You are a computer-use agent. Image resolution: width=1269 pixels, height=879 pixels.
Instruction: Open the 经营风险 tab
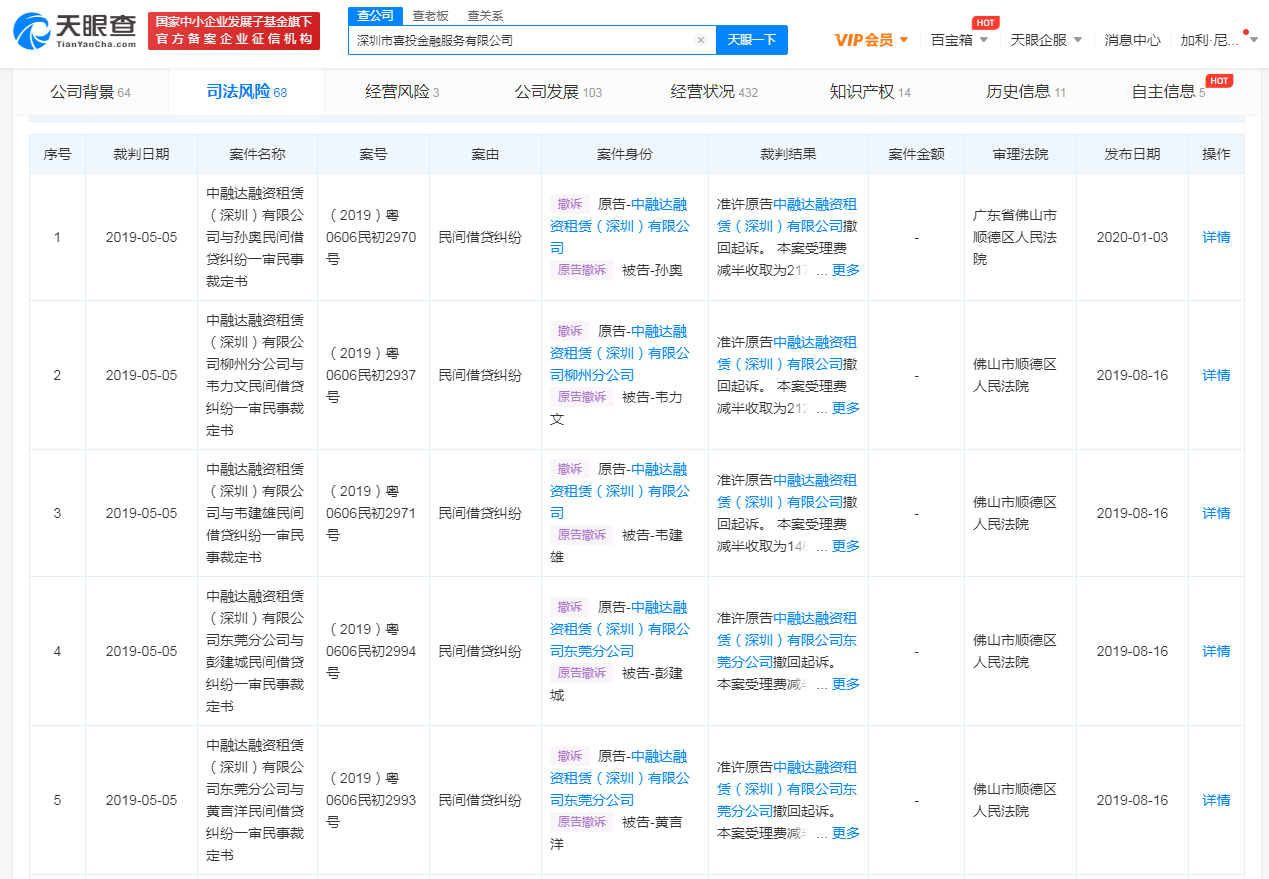(403, 92)
